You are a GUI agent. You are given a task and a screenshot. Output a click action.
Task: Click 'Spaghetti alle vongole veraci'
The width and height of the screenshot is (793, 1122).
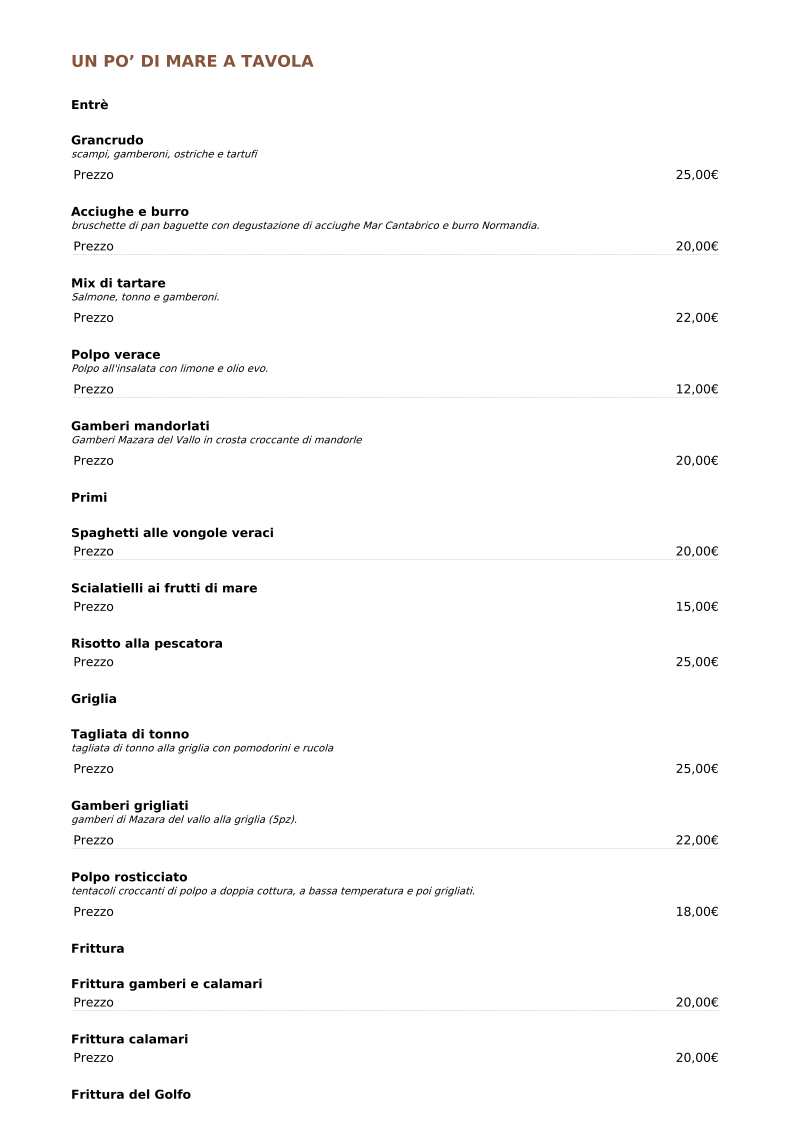(x=172, y=533)
